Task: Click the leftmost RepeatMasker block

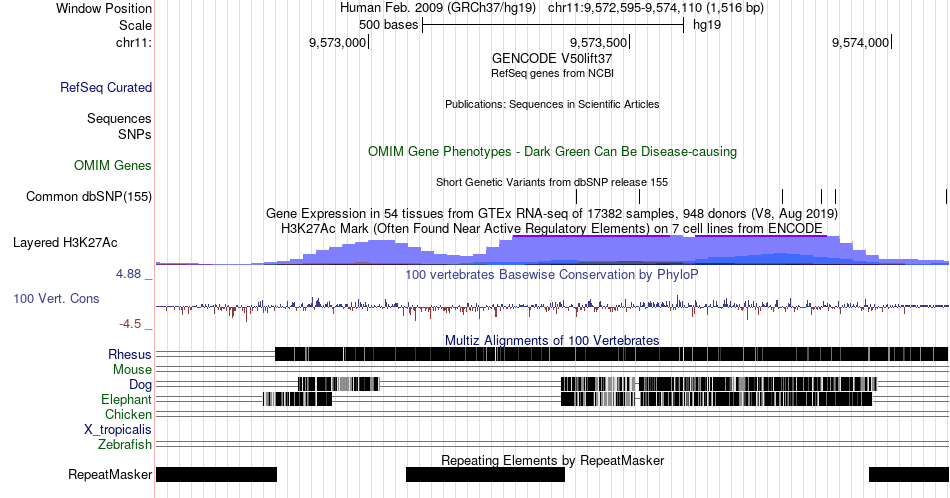Action: pyautogui.click(x=216, y=474)
